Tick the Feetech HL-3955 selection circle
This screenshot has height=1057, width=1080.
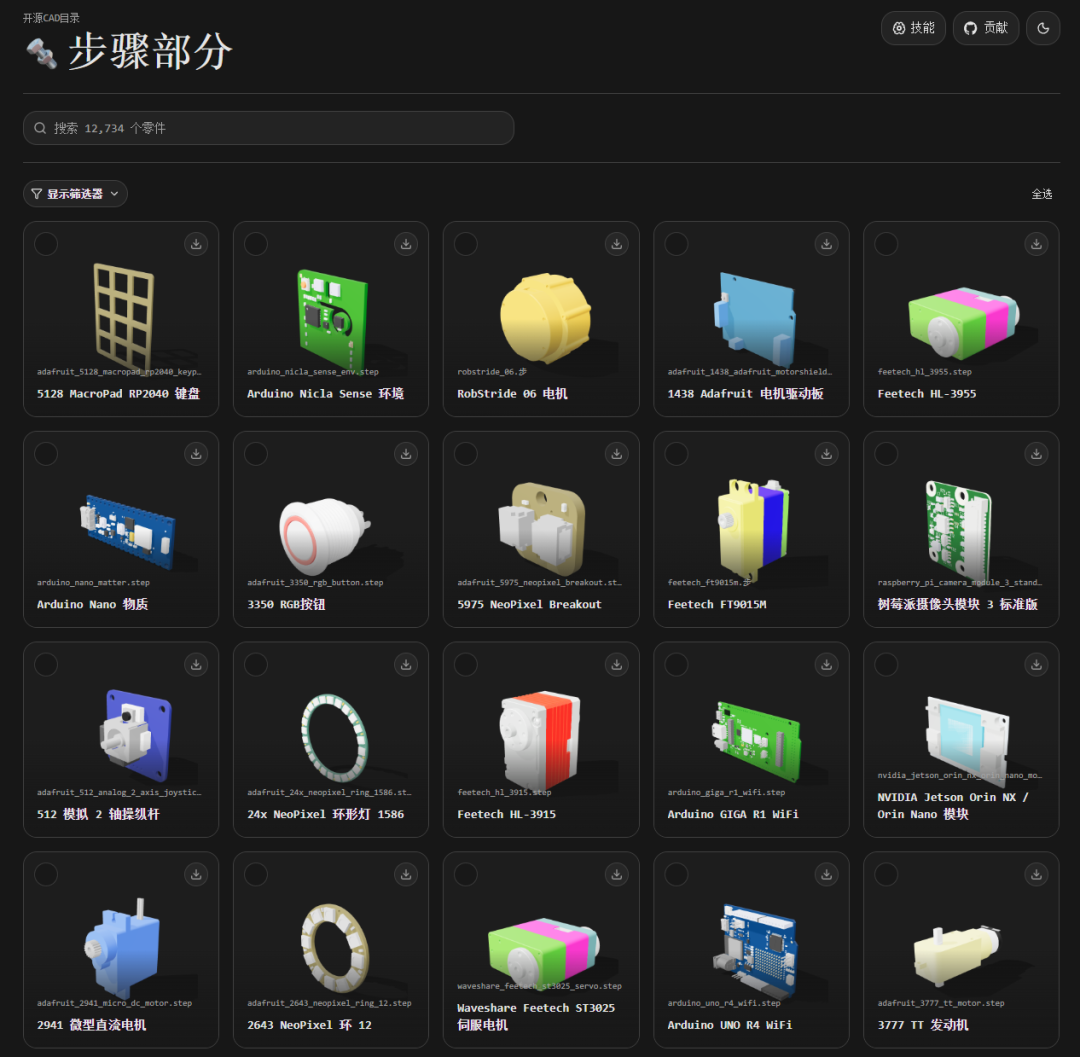(x=886, y=244)
